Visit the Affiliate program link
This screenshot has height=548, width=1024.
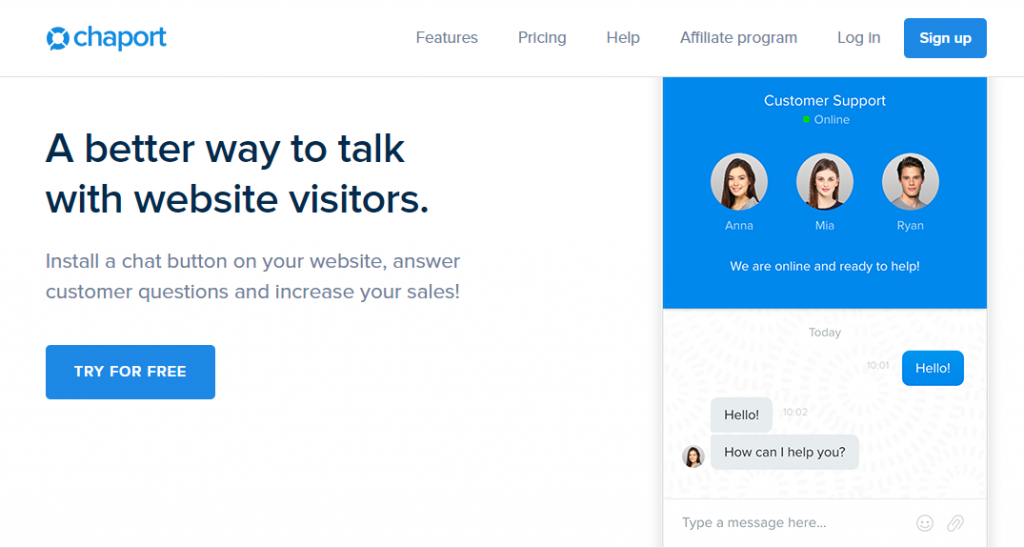739,38
